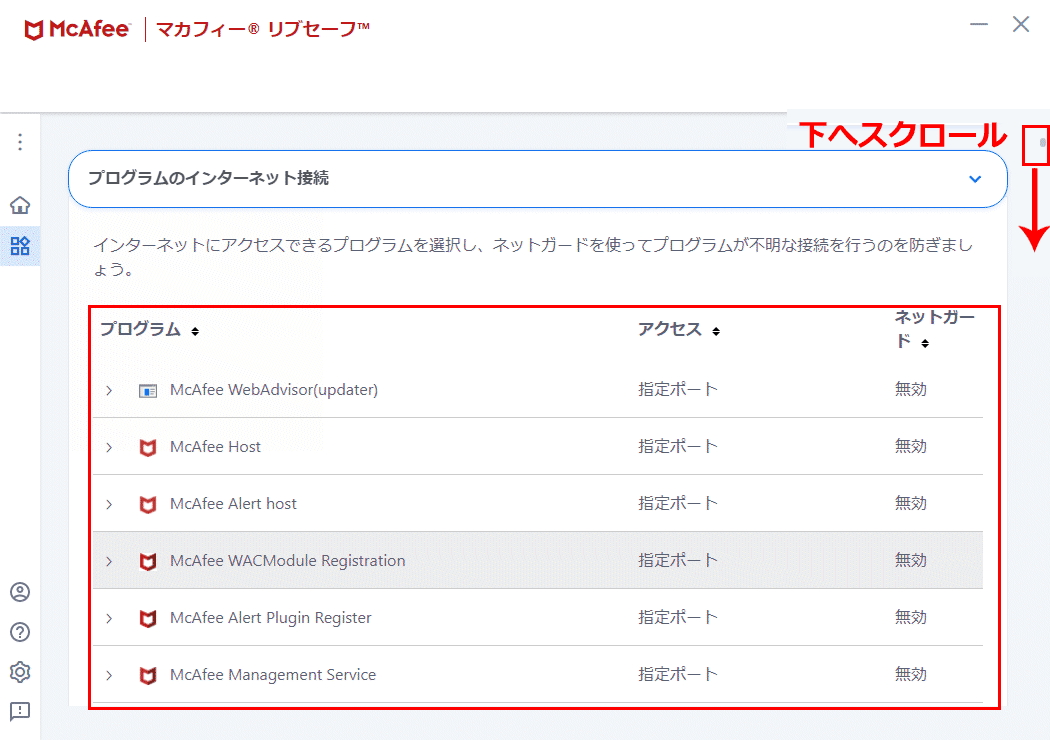Open the three-dot sidebar menu
Image resolution: width=1050 pixels, height=740 pixels.
point(20,142)
